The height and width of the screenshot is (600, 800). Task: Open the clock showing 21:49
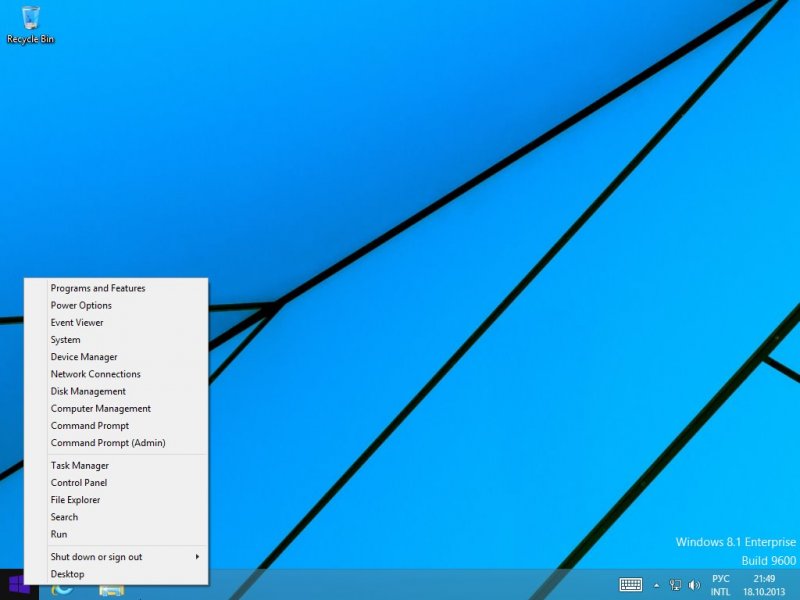[764, 585]
